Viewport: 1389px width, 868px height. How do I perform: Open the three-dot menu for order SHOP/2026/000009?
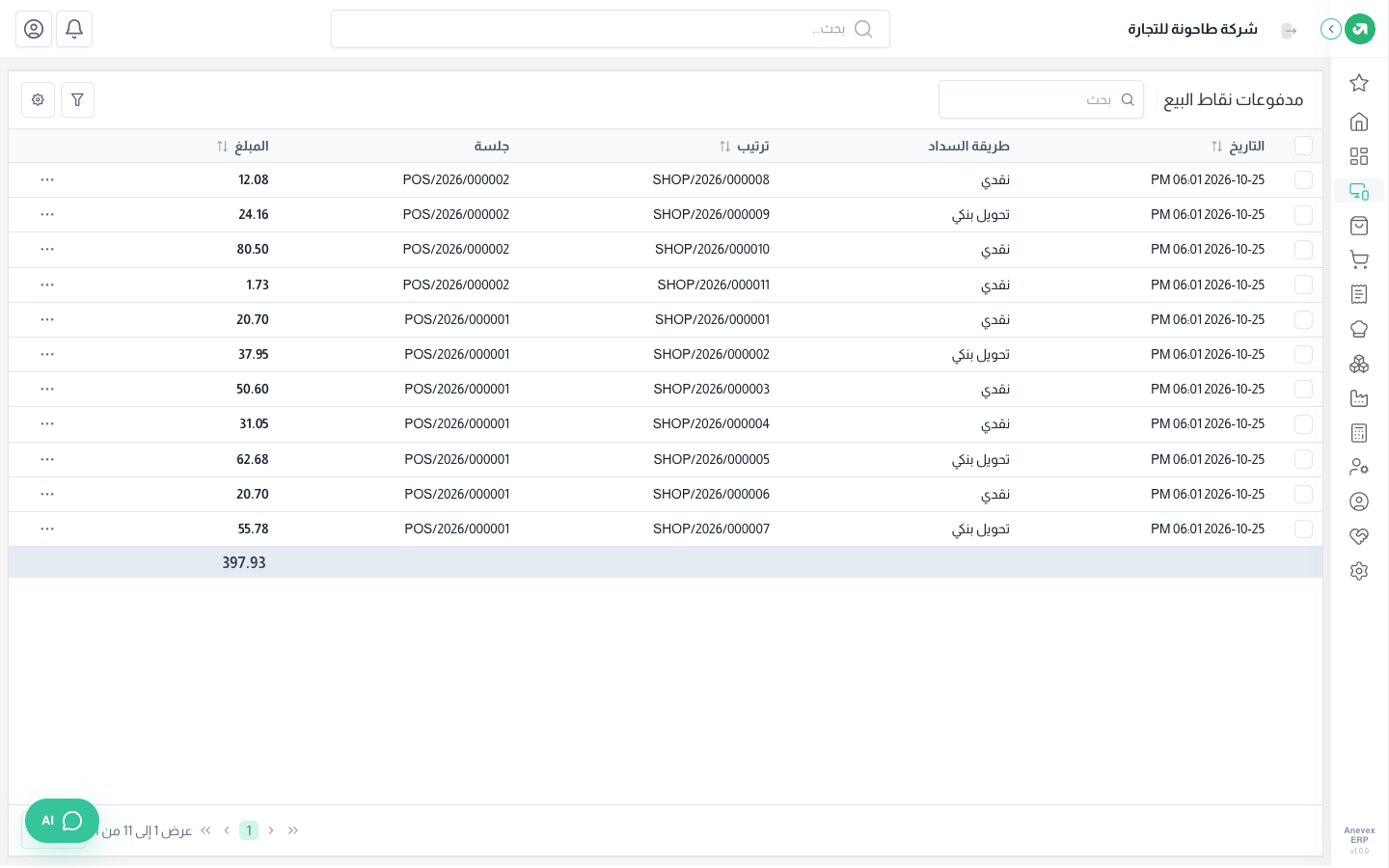(47, 214)
